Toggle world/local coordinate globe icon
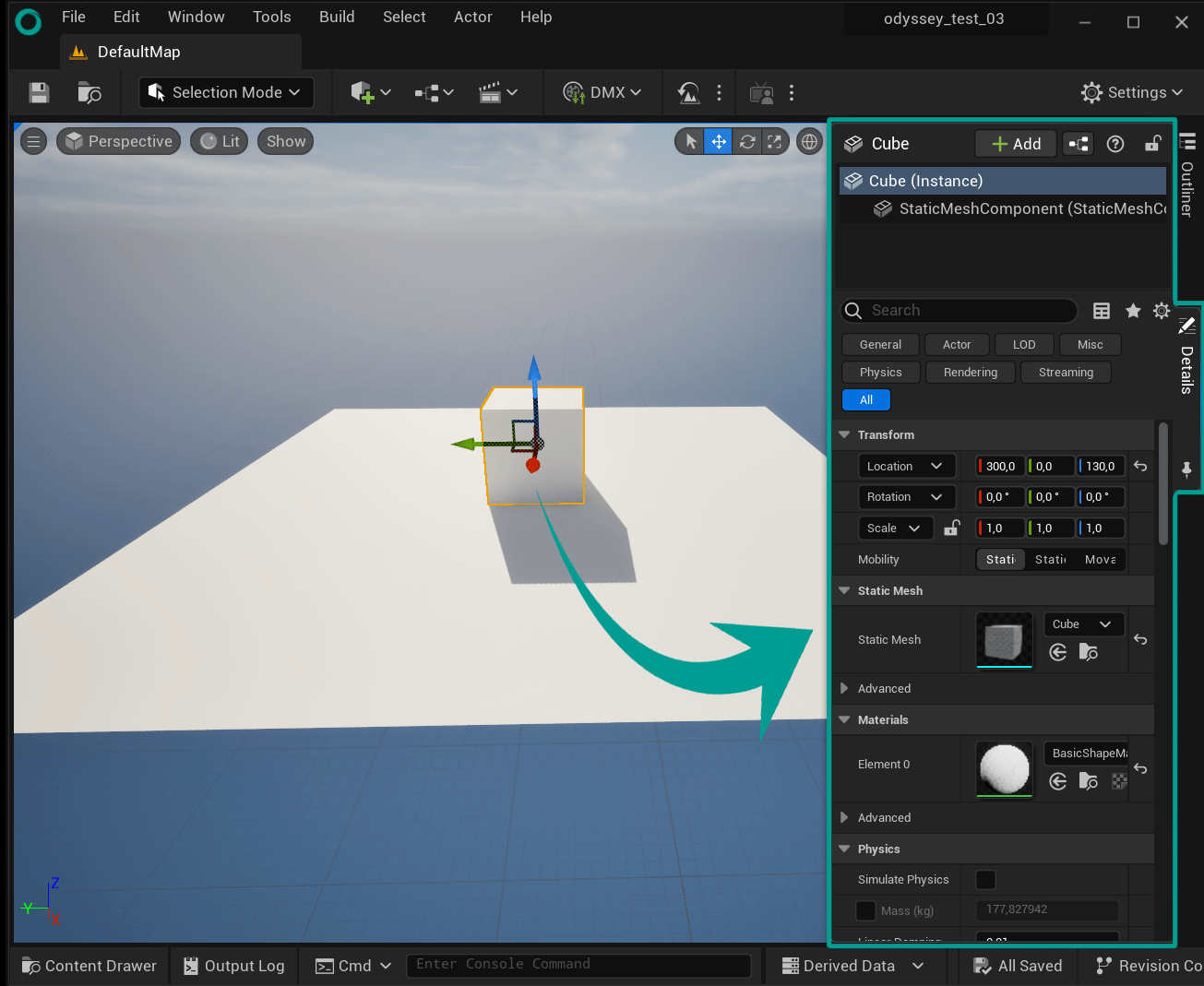This screenshot has width=1204, height=986. [x=809, y=141]
